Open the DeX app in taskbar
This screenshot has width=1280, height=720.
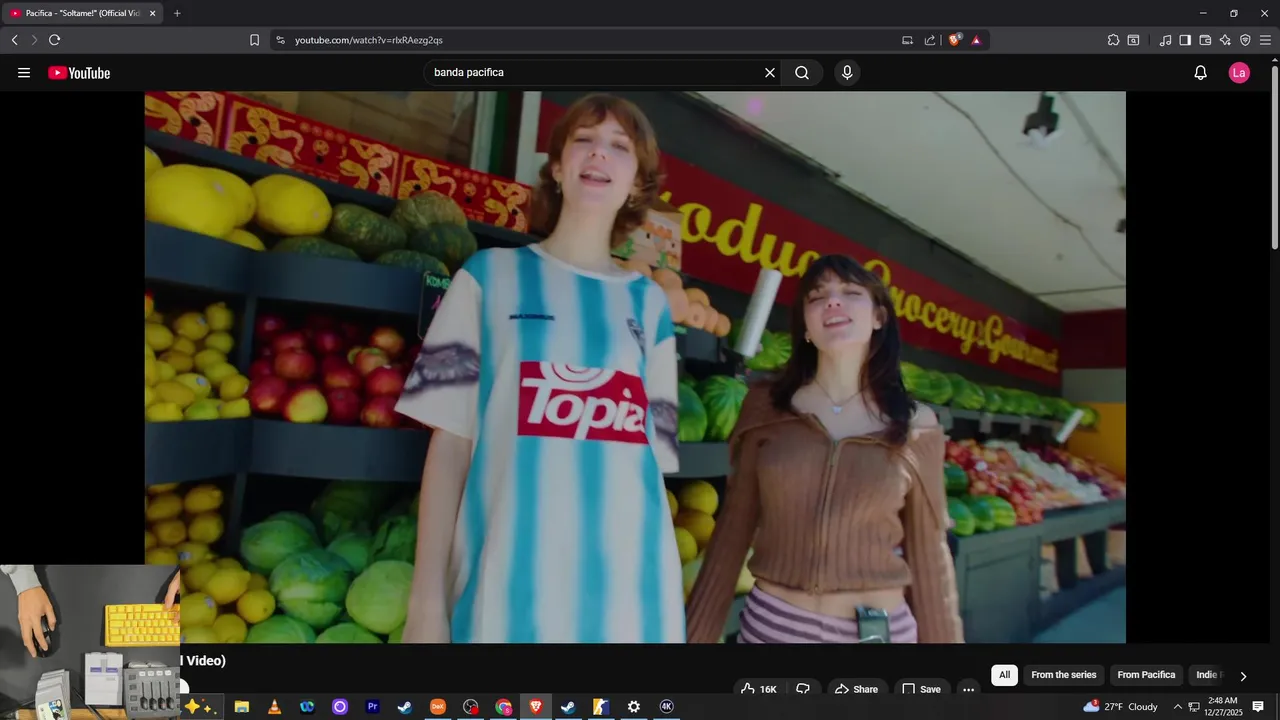(x=438, y=707)
